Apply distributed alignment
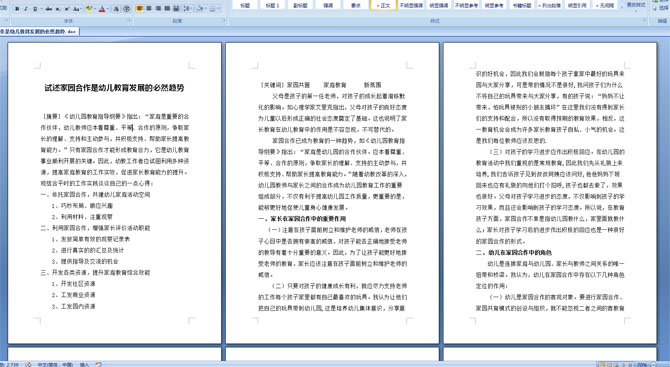 (176, 9)
